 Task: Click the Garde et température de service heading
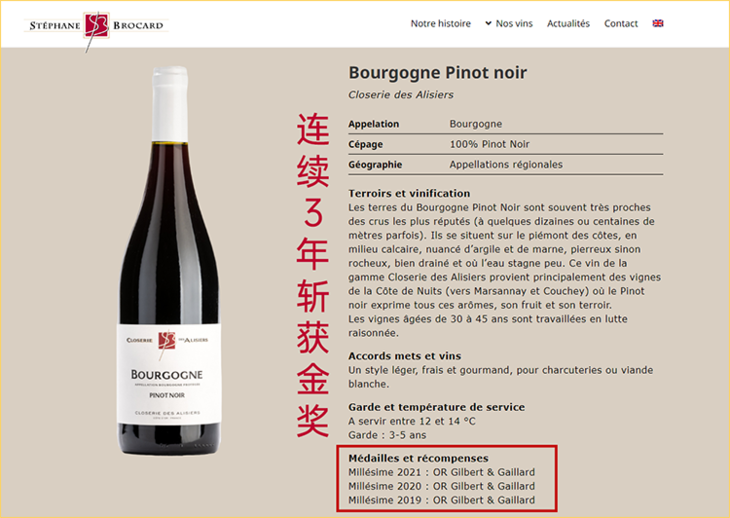(x=436, y=407)
